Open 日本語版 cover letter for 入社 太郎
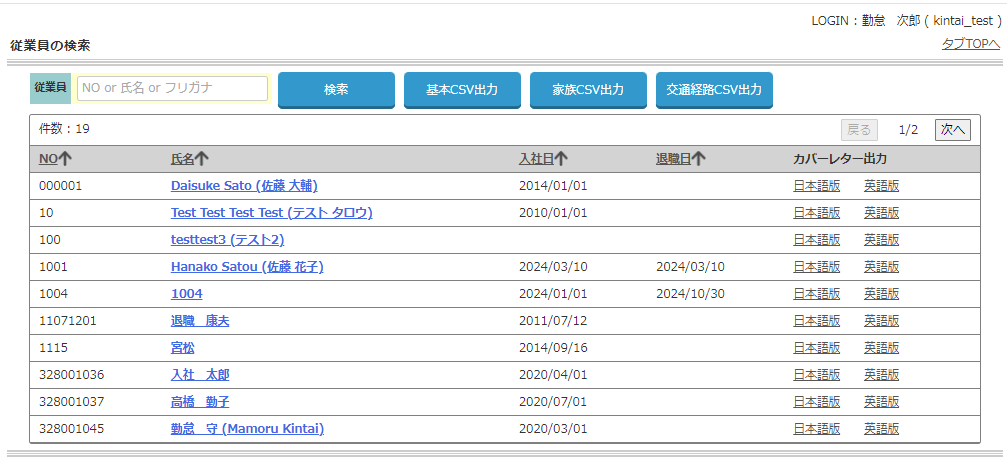This screenshot has width=1007, height=469. click(x=816, y=375)
